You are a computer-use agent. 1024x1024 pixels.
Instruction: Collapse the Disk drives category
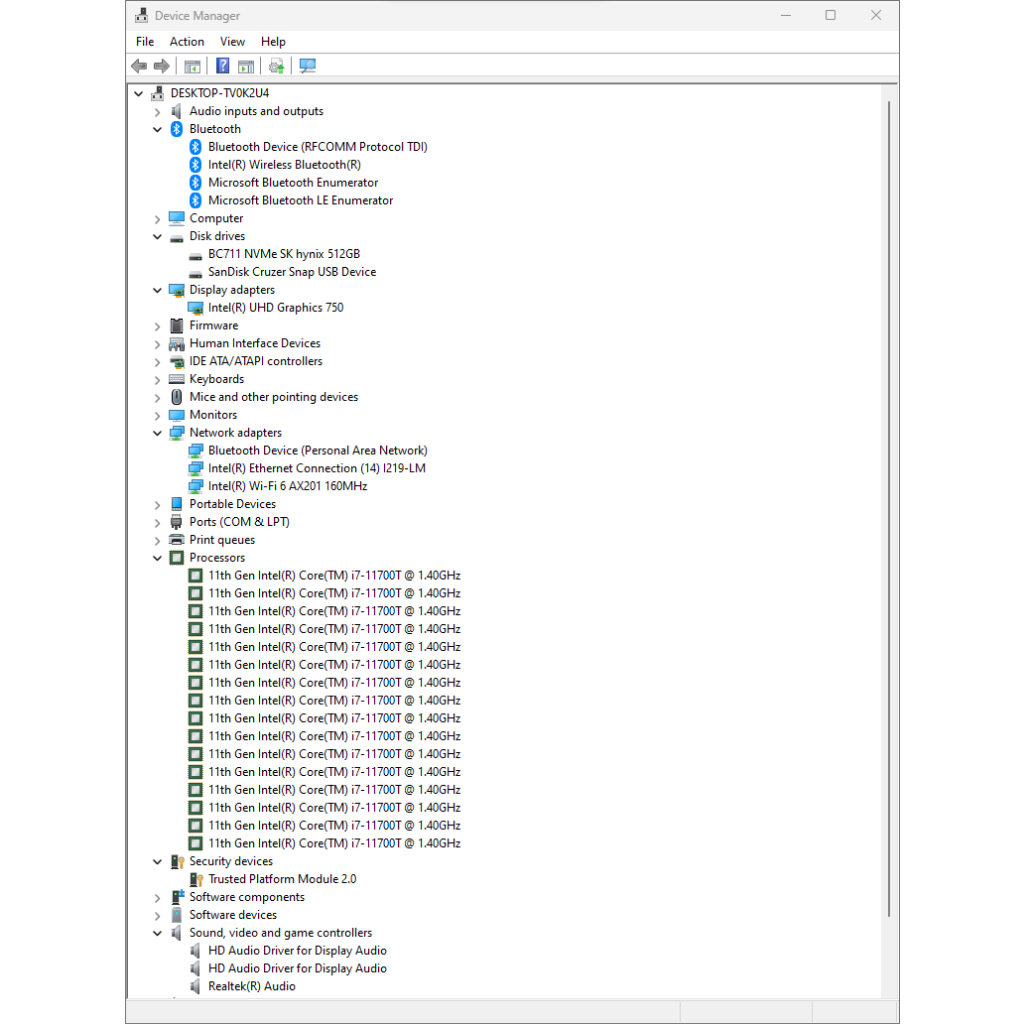158,237
